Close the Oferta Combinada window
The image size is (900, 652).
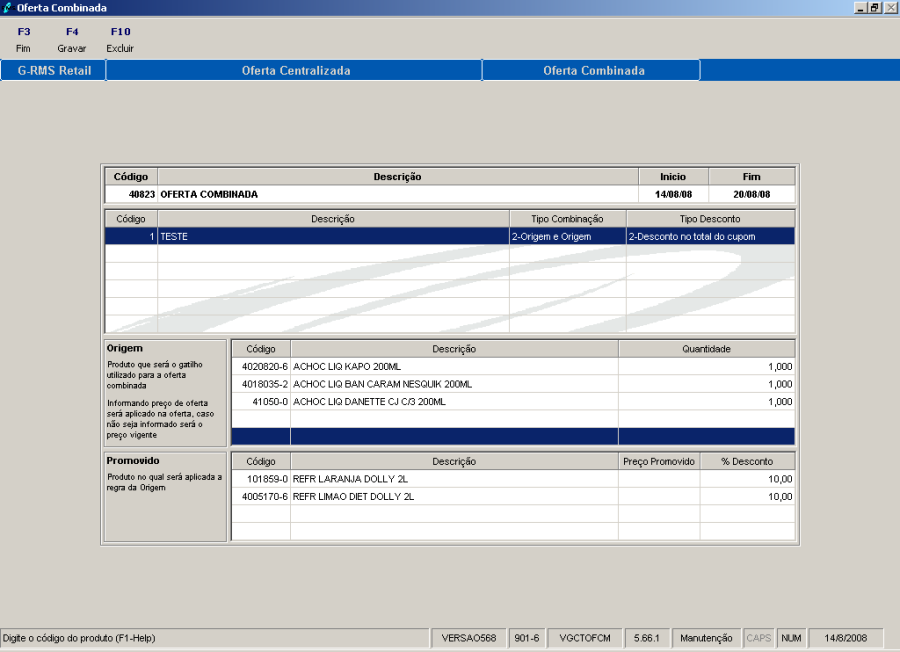tap(890, 7)
